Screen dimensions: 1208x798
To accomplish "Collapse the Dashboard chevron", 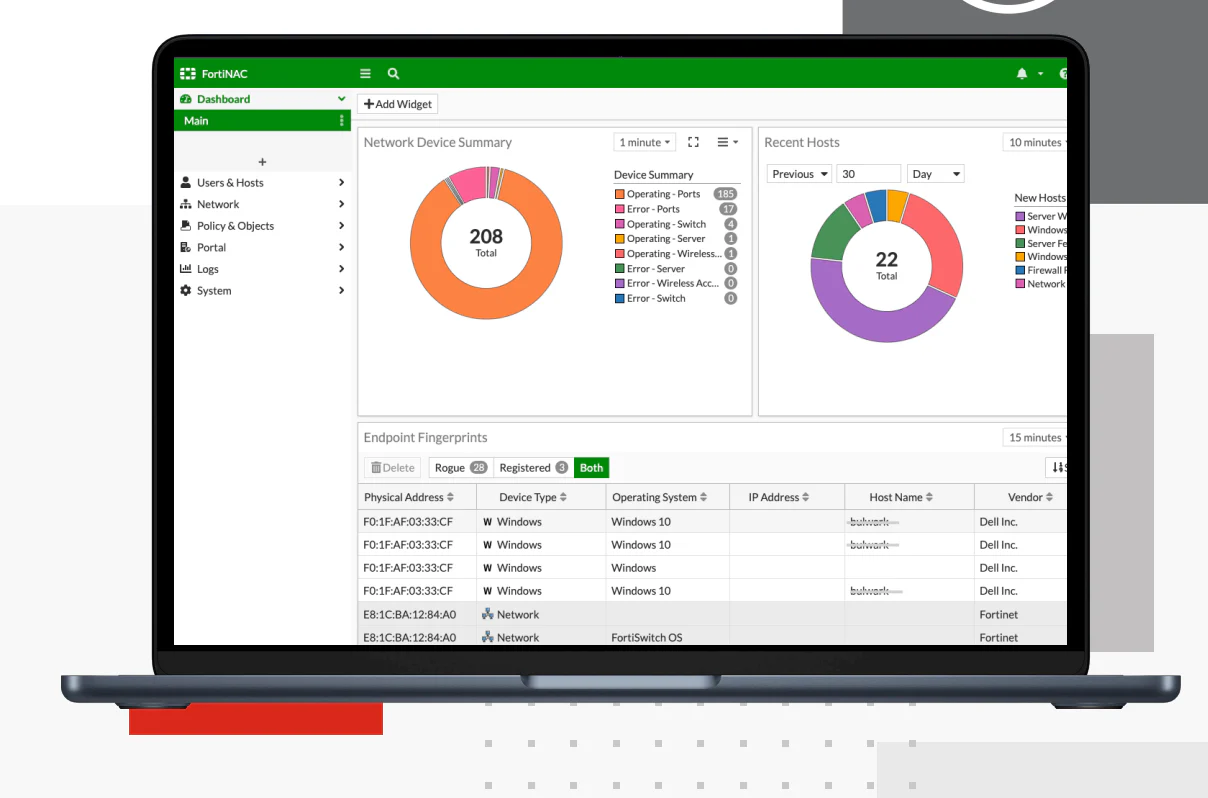I will [x=341, y=99].
